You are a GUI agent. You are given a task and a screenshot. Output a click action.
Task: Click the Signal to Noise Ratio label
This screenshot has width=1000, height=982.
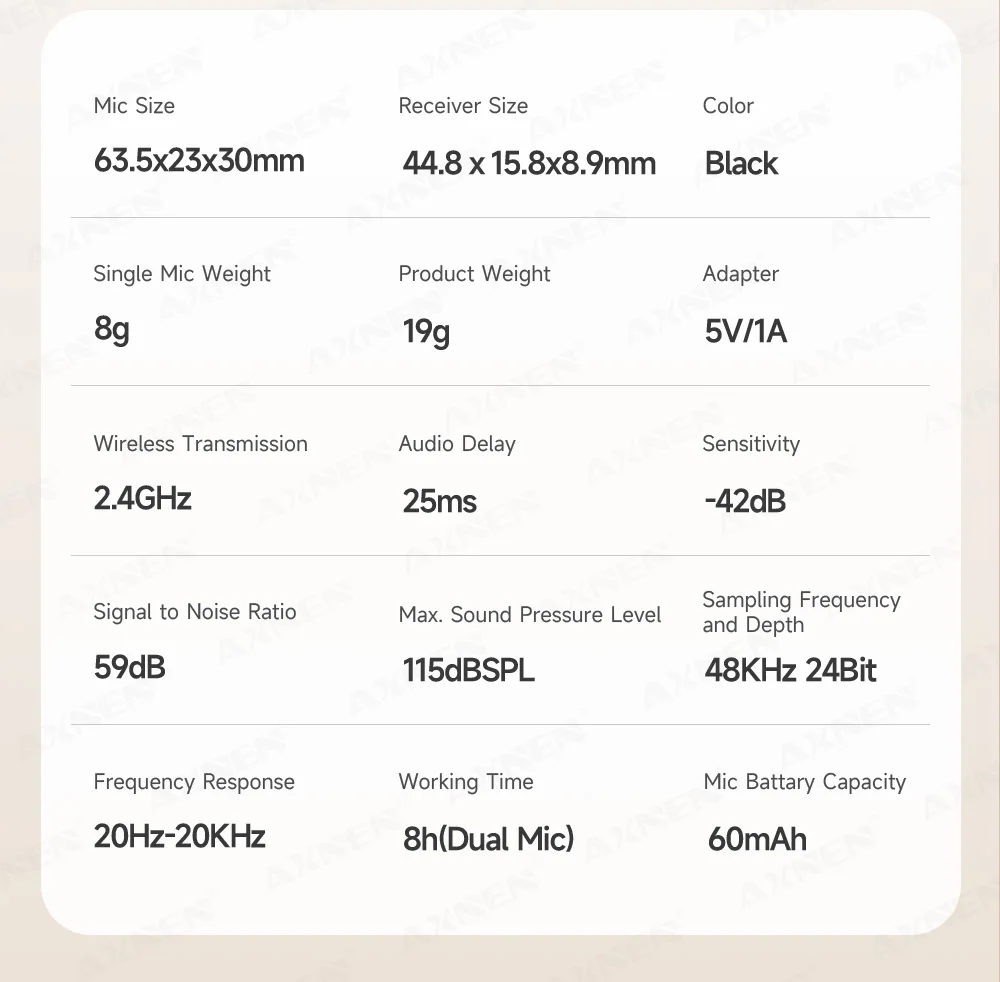pos(195,612)
